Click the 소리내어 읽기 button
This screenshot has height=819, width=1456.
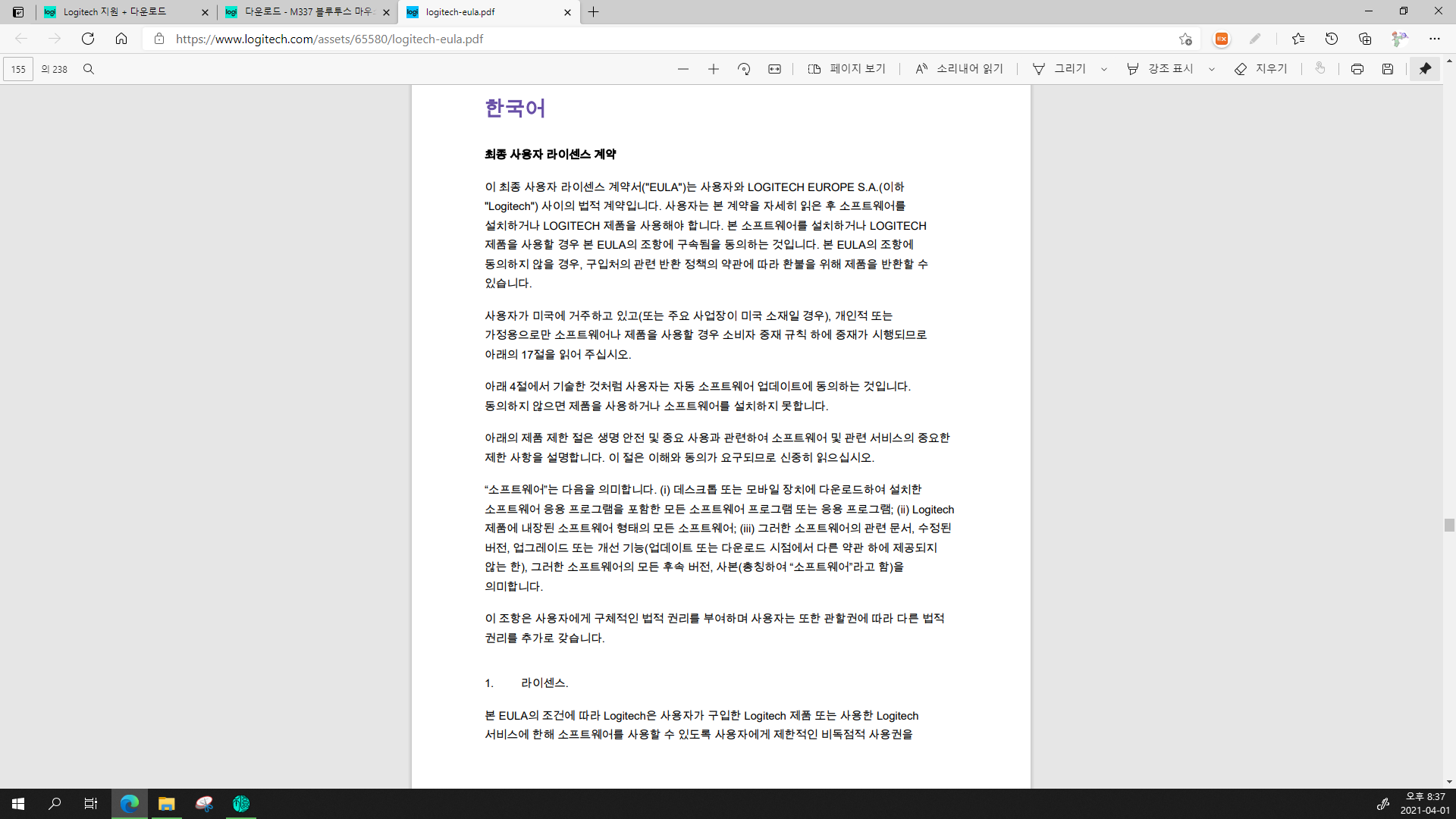pyautogui.click(x=959, y=69)
